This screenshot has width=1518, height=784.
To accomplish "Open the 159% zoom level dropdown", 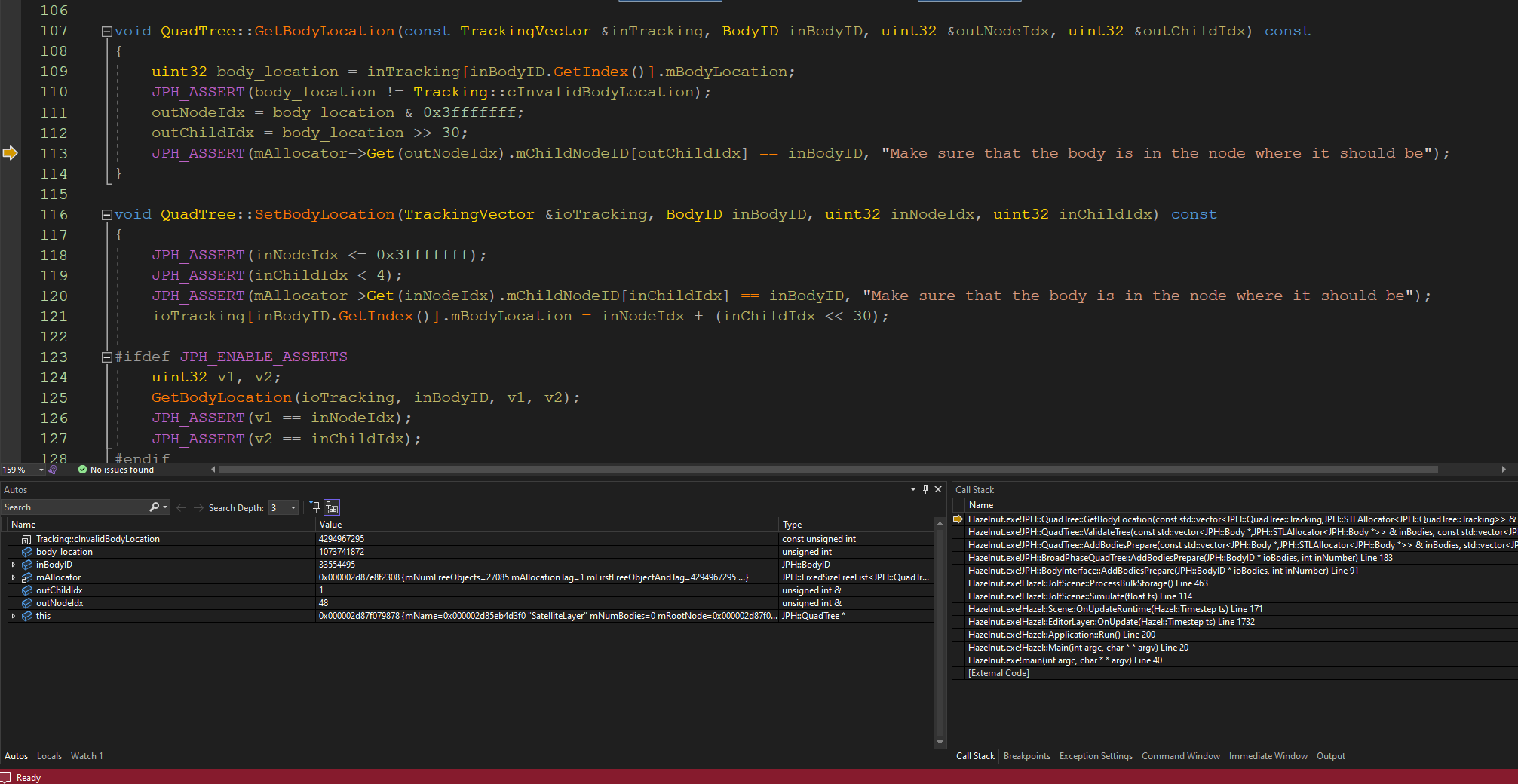I will click(x=41, y=469).
